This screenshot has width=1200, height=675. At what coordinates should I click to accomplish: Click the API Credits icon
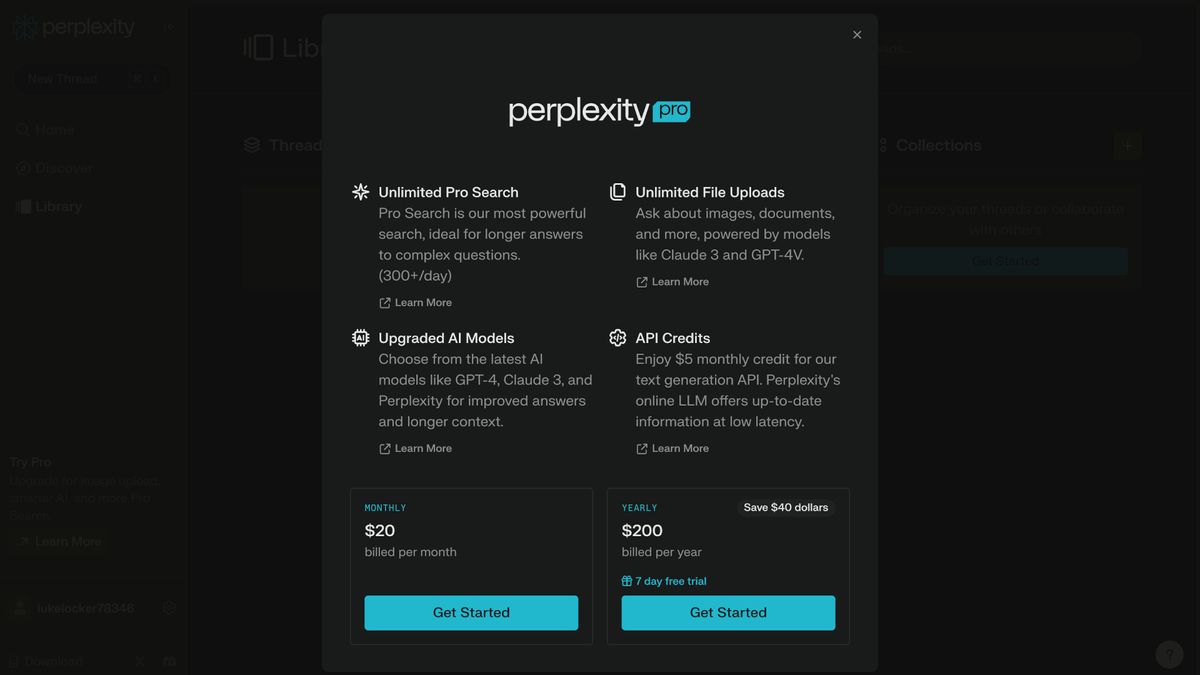618,338
